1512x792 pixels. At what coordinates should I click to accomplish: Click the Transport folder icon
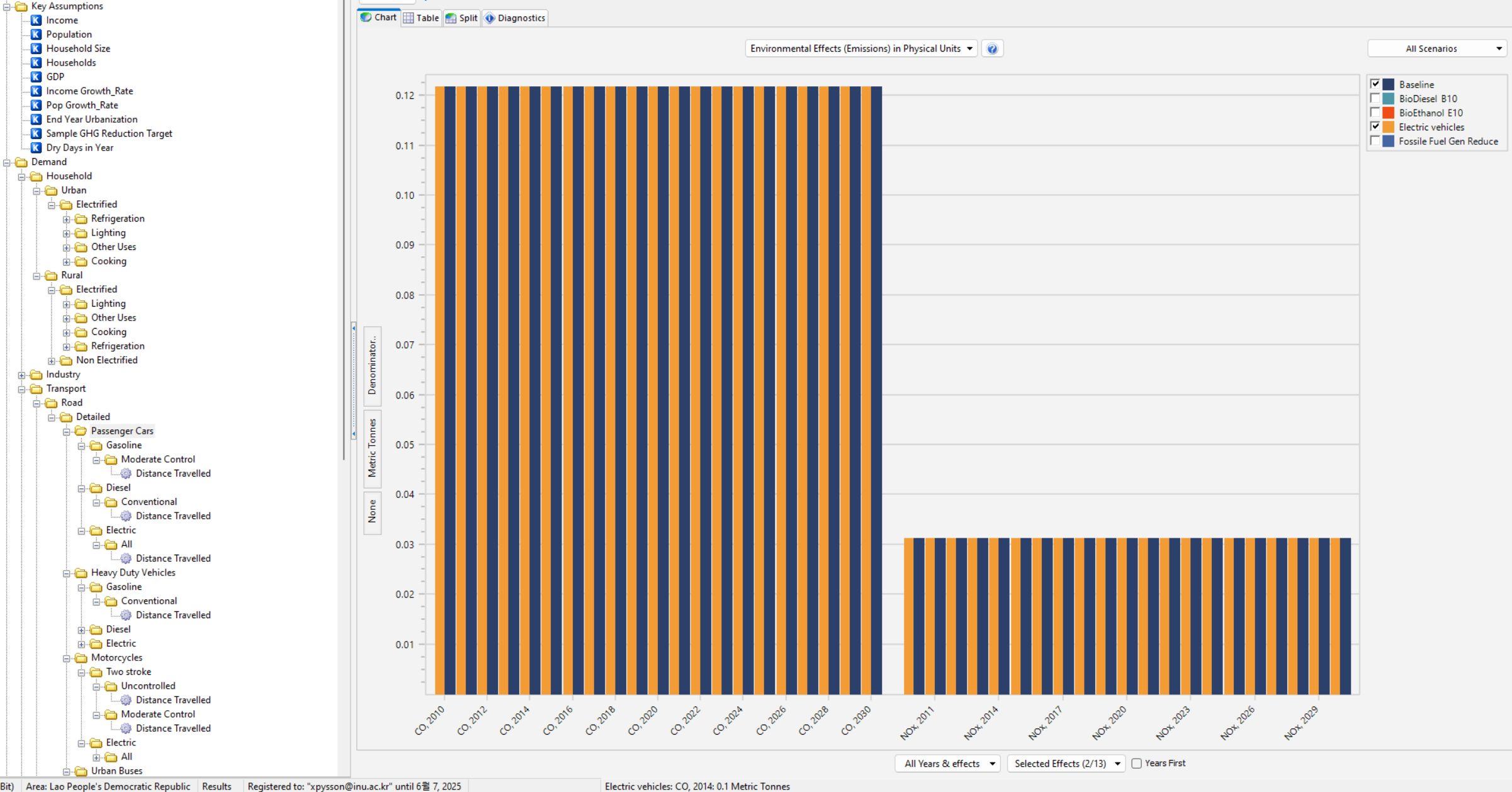[37, 389]
